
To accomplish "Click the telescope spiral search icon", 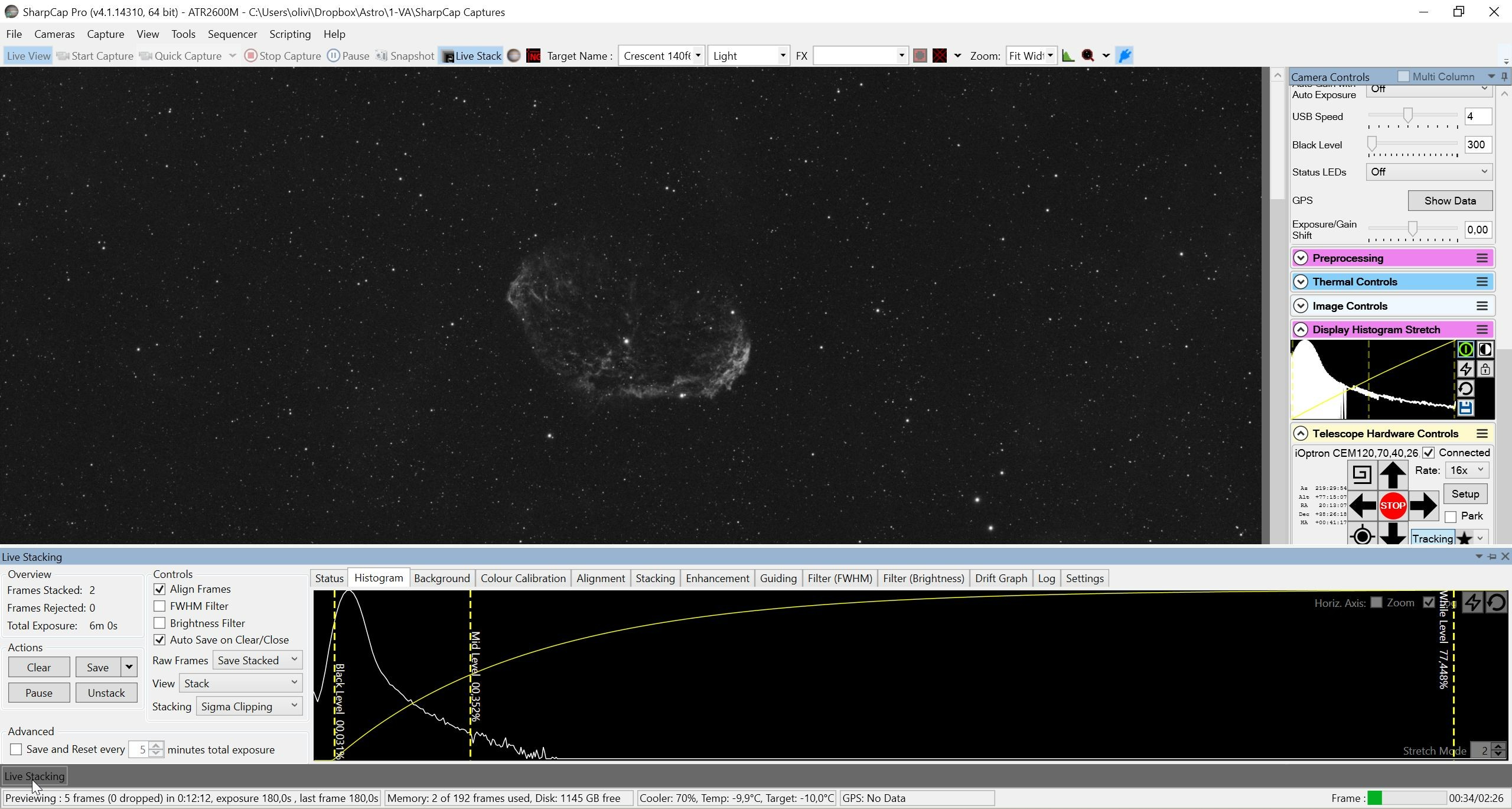I will (x=1362, y=475).
